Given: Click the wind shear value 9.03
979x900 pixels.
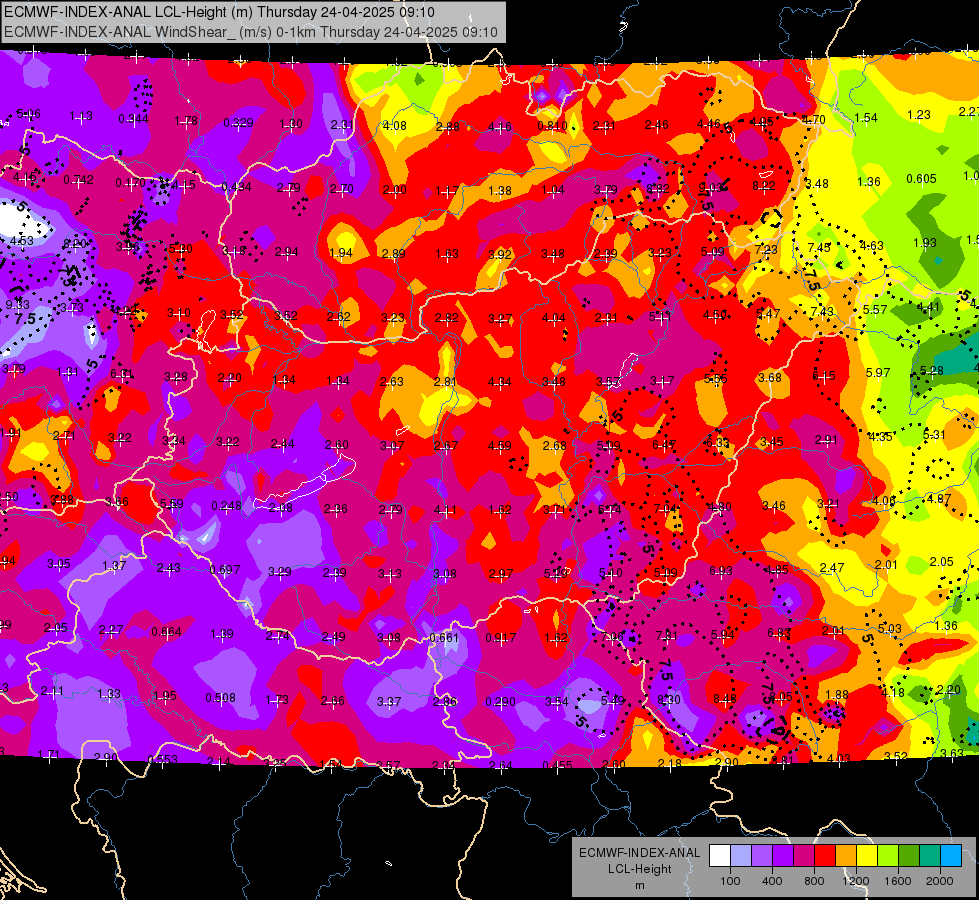Looking at the screenshot, I should pos(710,187).
